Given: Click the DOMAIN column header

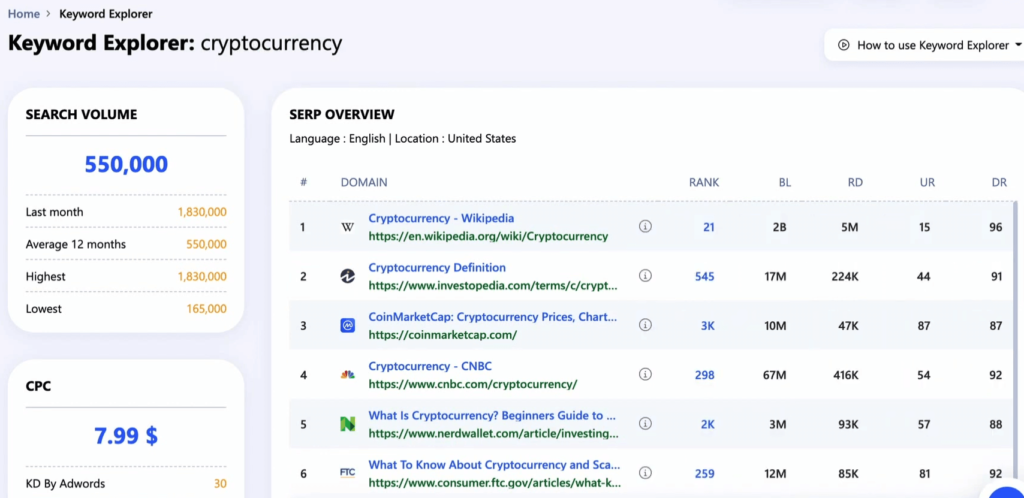Looking at the screenshot, I should pos(364,182).
